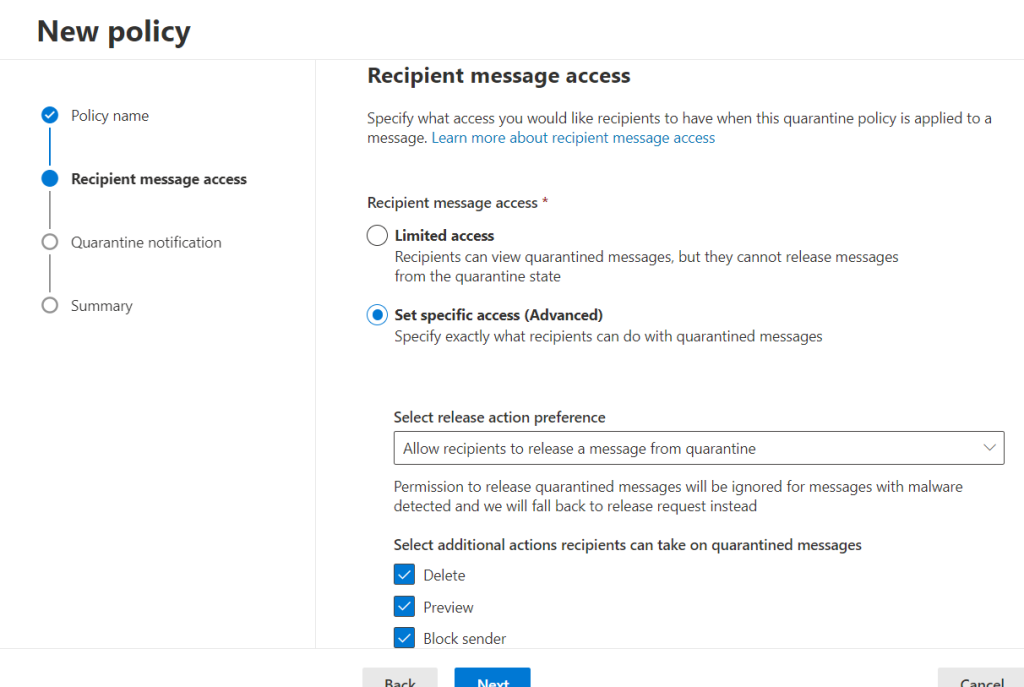This screenshot has width=1024, height=687.
Task: Click the Recipient message access step circle
Action: [x=50, y=179]
